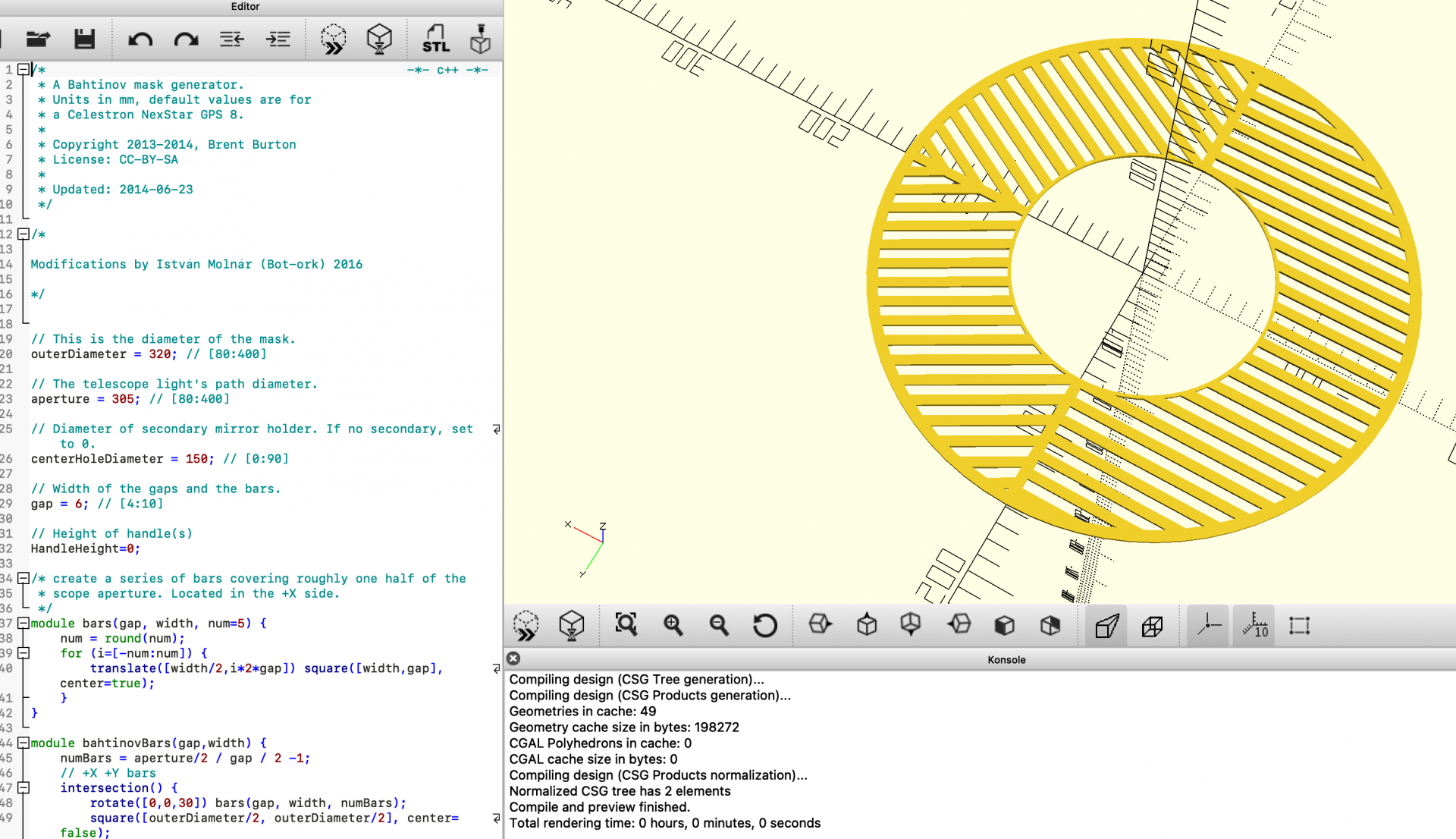Toggle the axes display
The image size is (1456, 839).
pos(1208,626)
